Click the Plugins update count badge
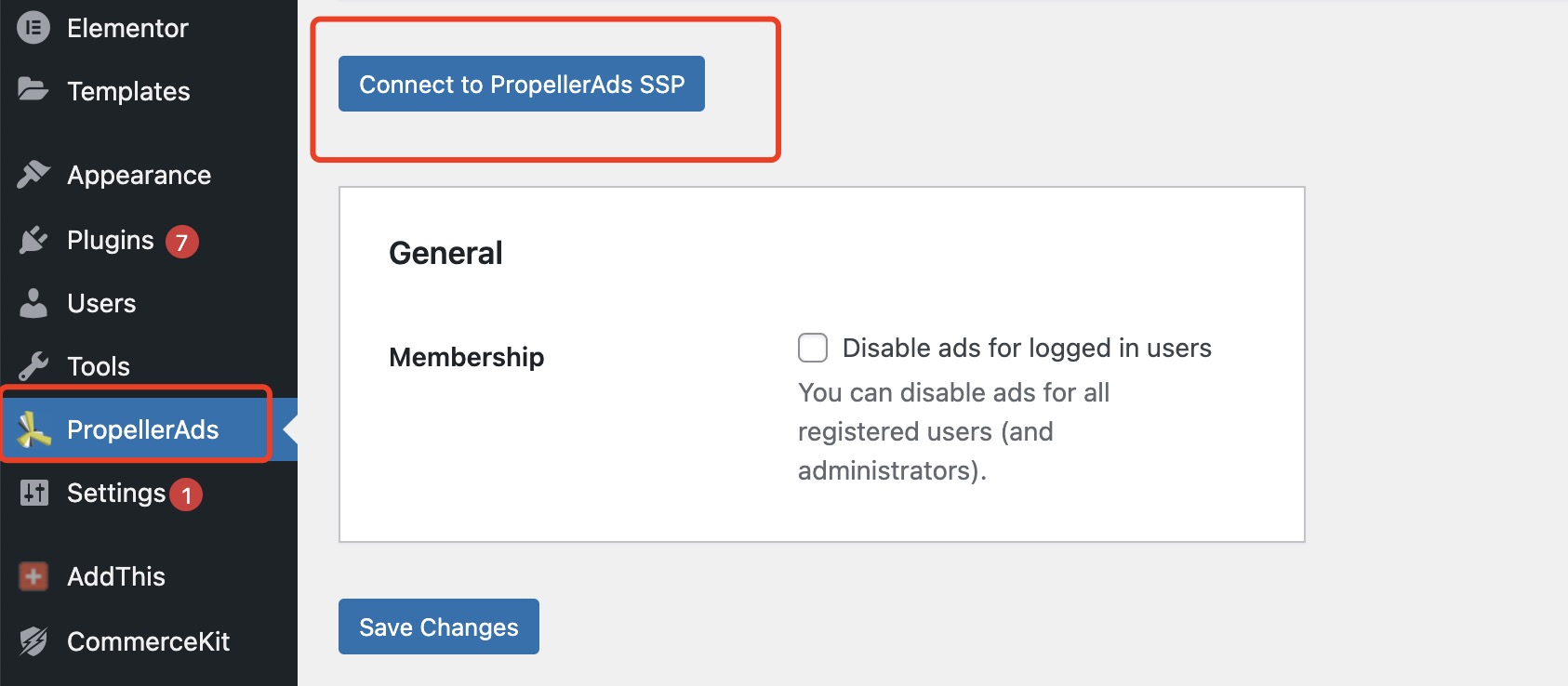This screenshot has width=1568, height=686. [182, 243]
